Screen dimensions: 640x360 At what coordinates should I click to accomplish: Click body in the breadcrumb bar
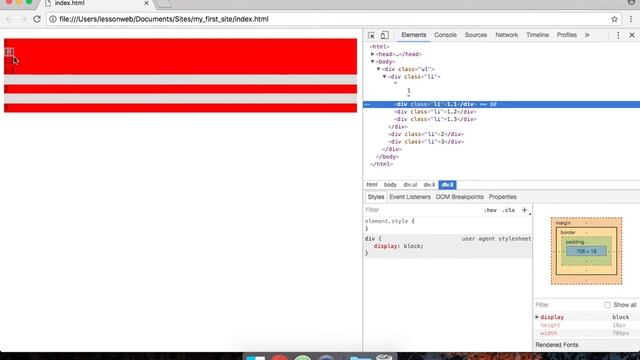390,185
